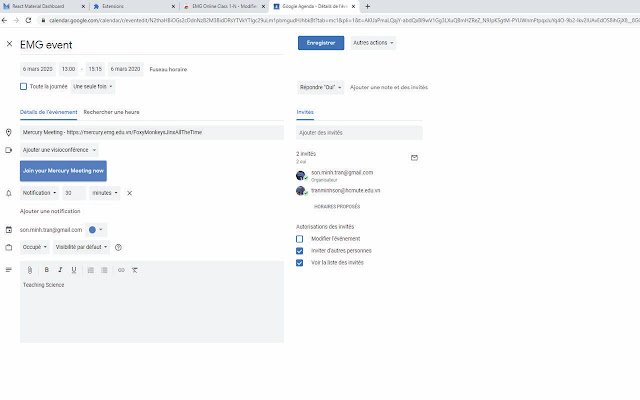Image resolution: width=640 pixels, height=400 pixels.
Task: Click the Teaching Science description text
Action: click(44, 285)
